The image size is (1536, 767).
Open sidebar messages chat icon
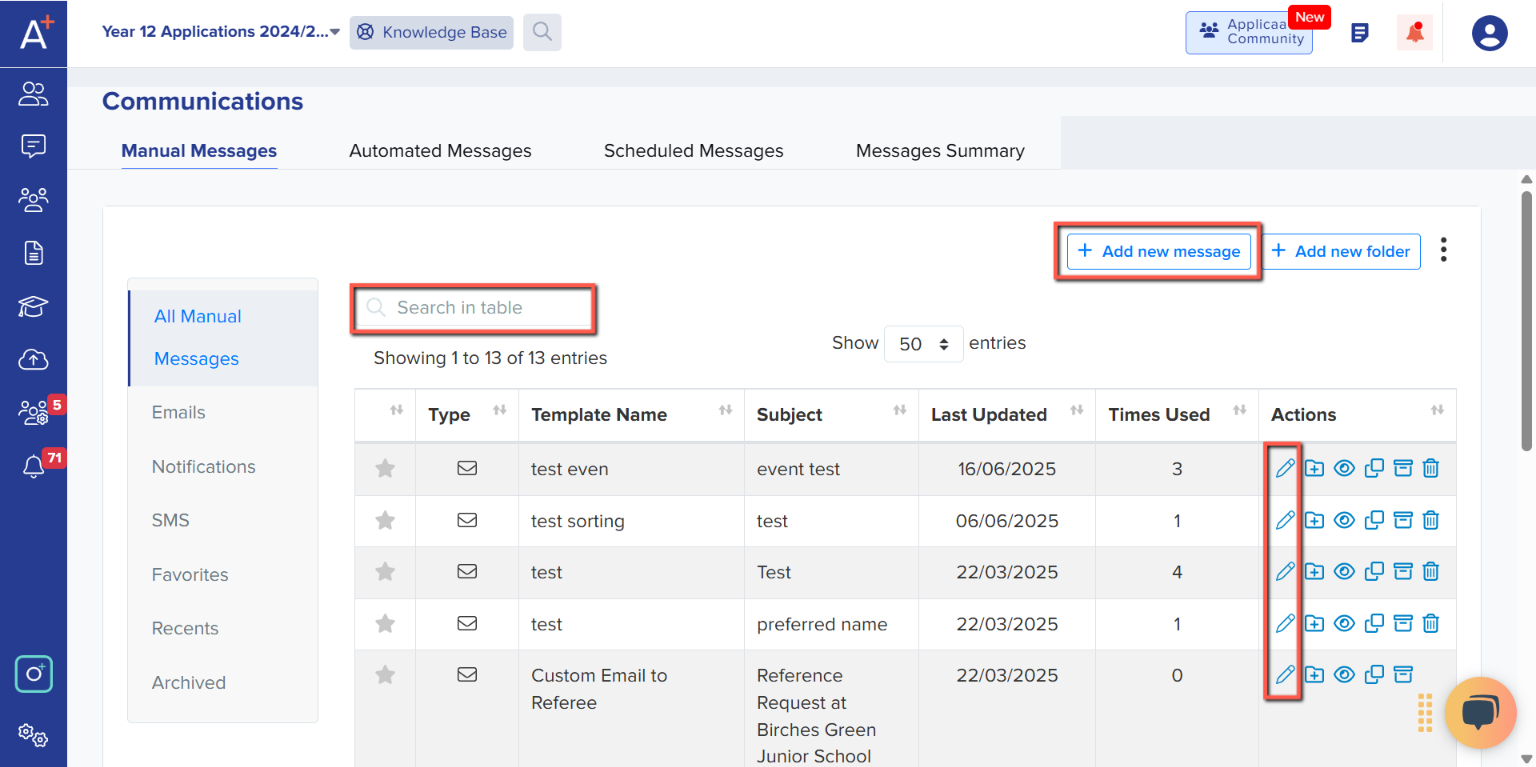tap(33, 147)
